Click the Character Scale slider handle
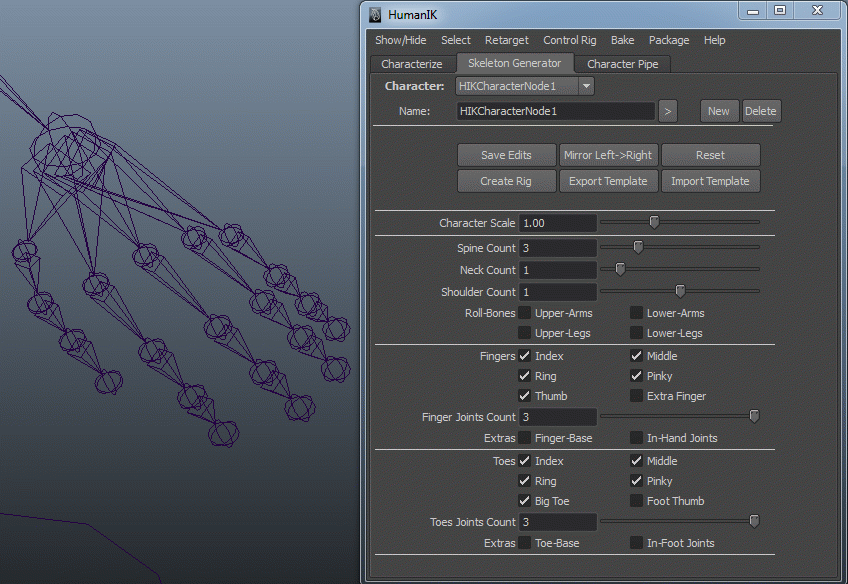The width and height of the screenshot is (848, 584). pyautogui.click(x=654, y=222)
